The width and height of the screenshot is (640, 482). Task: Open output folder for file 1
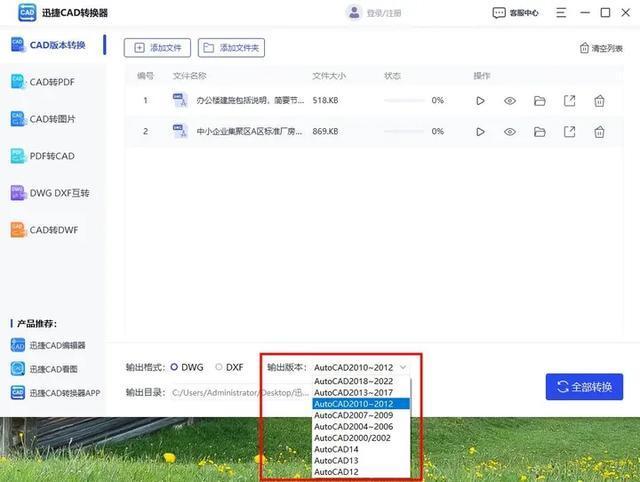coord(540,100)
